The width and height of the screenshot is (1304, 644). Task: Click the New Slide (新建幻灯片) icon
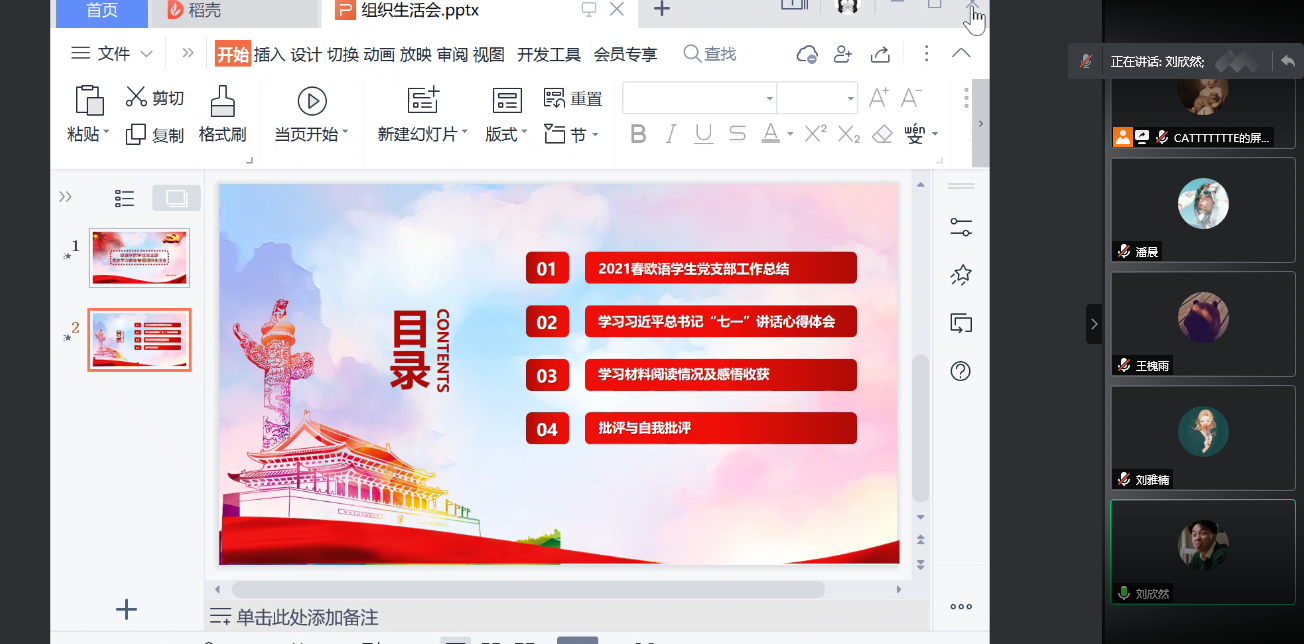coord(423,100)
